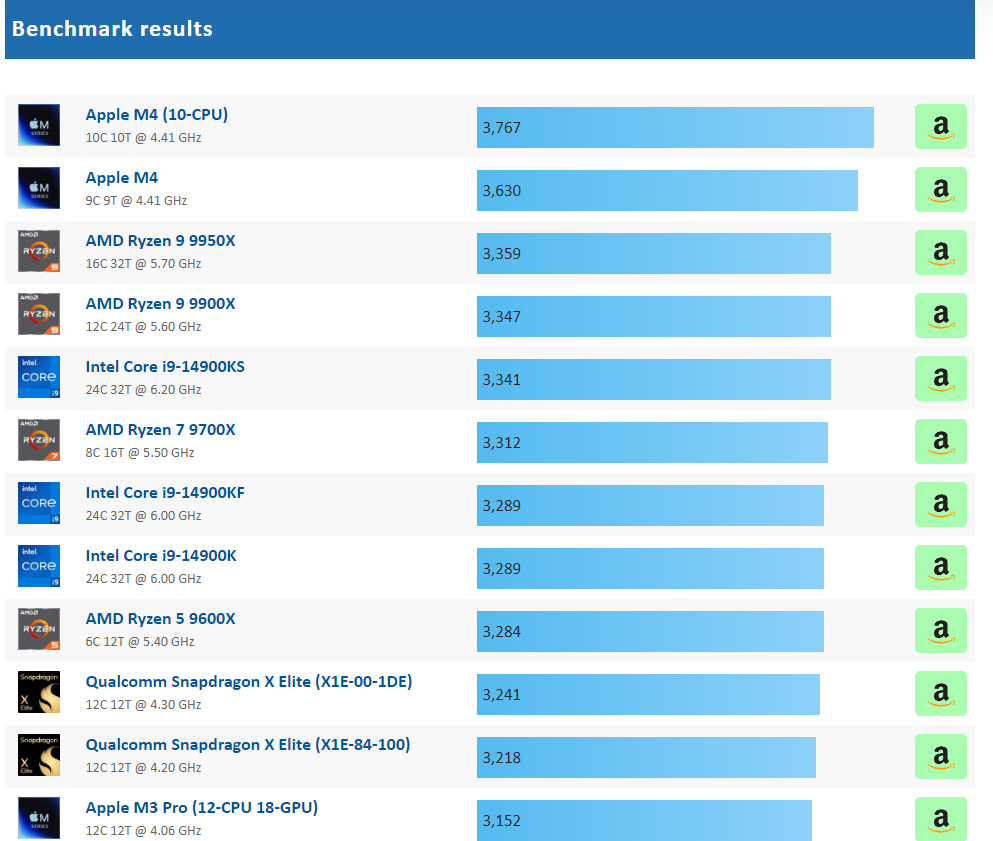Click the 3,284 benchmark bar
Screen dimensions: 993x841
pos(650,631)
